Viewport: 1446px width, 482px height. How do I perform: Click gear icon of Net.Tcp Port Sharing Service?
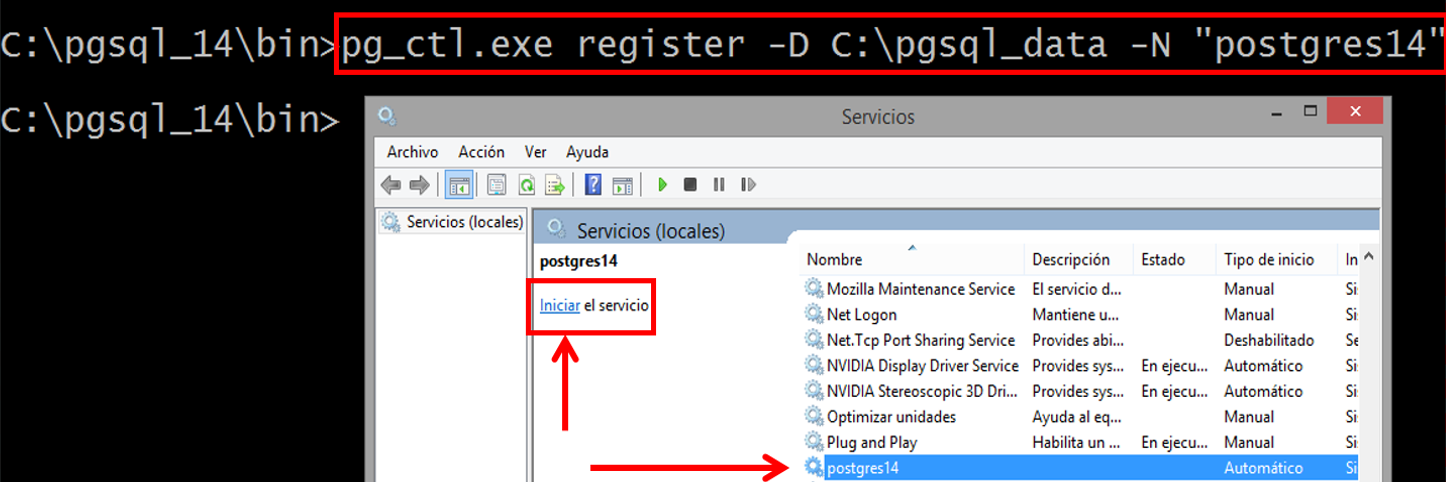click(x=814, y=340)
